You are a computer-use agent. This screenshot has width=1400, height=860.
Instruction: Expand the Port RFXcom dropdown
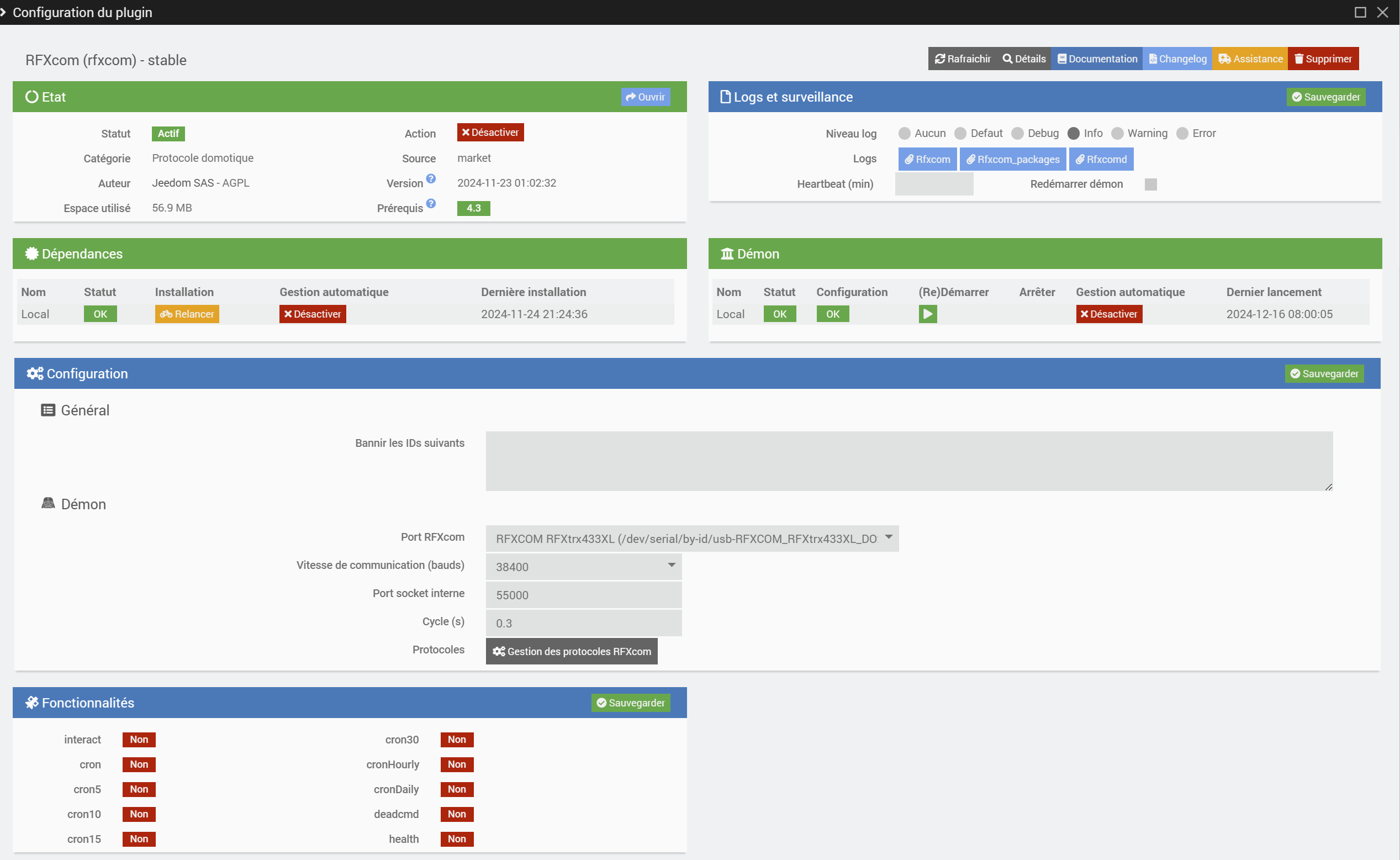pyautogui.click(x=691, y=538)
